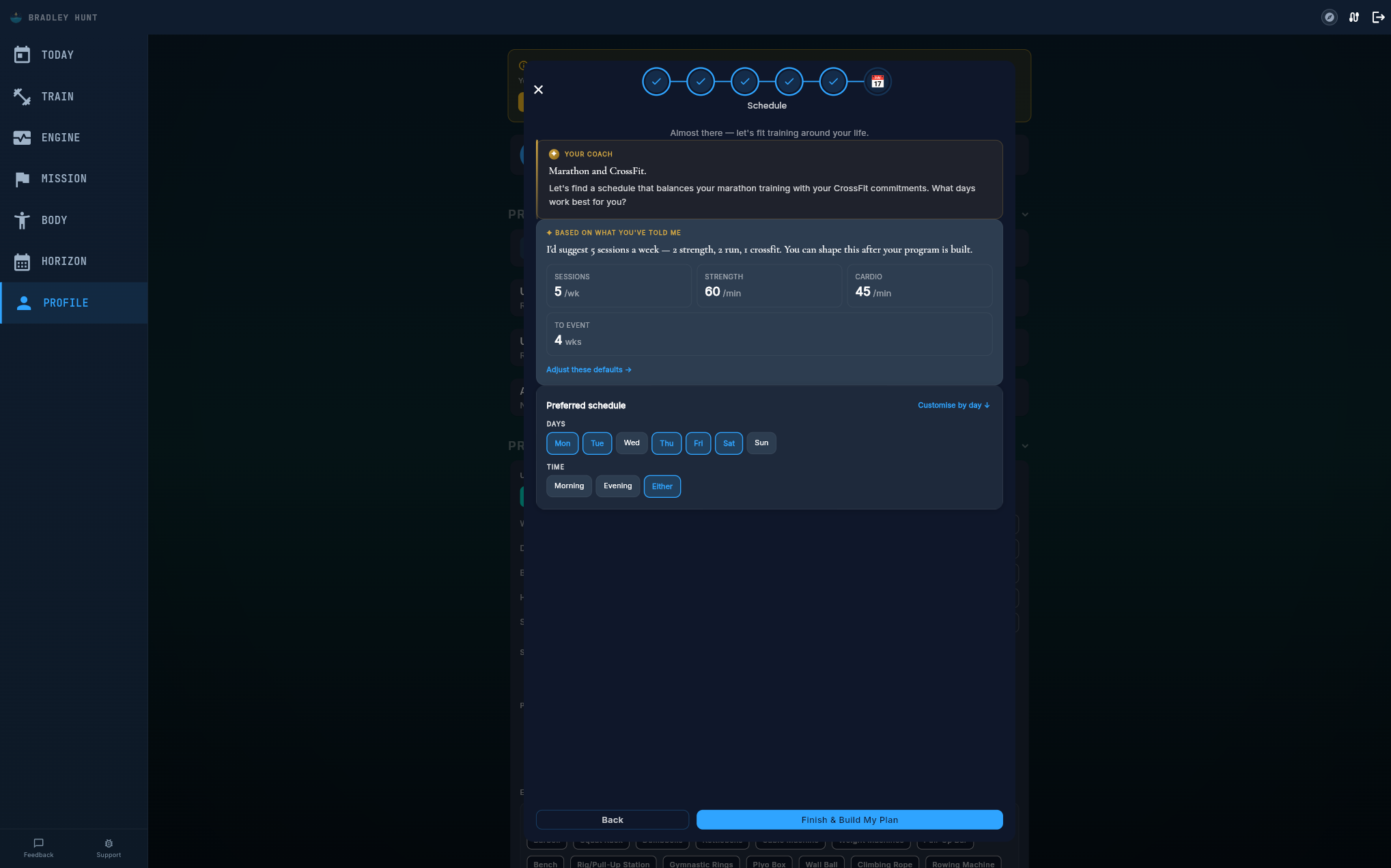Screen dimensions: 1391x868
Task: Select Morning as the preferred time
Action: 569,486
